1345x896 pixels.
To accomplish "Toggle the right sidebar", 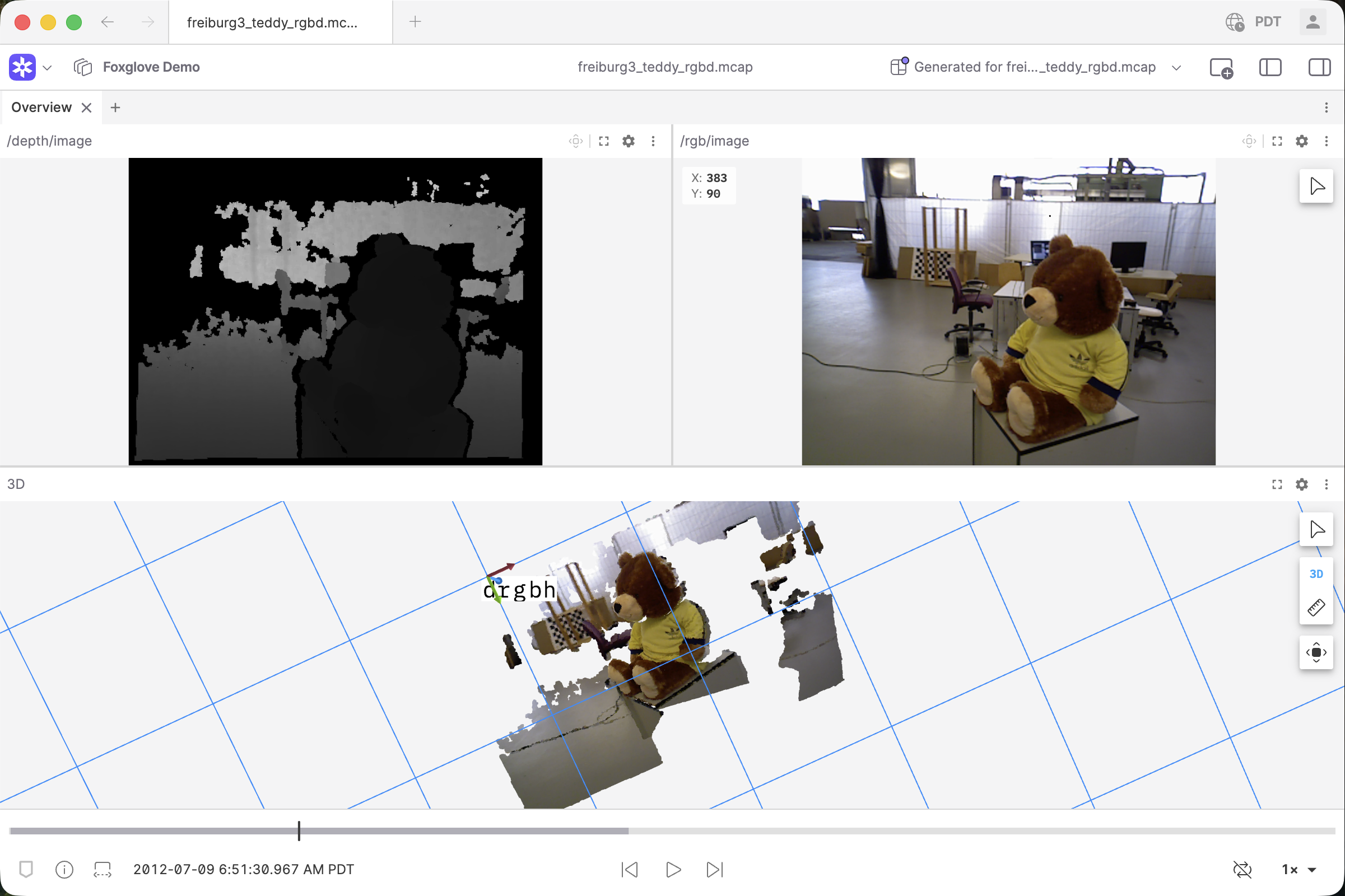I will 1319,67.
